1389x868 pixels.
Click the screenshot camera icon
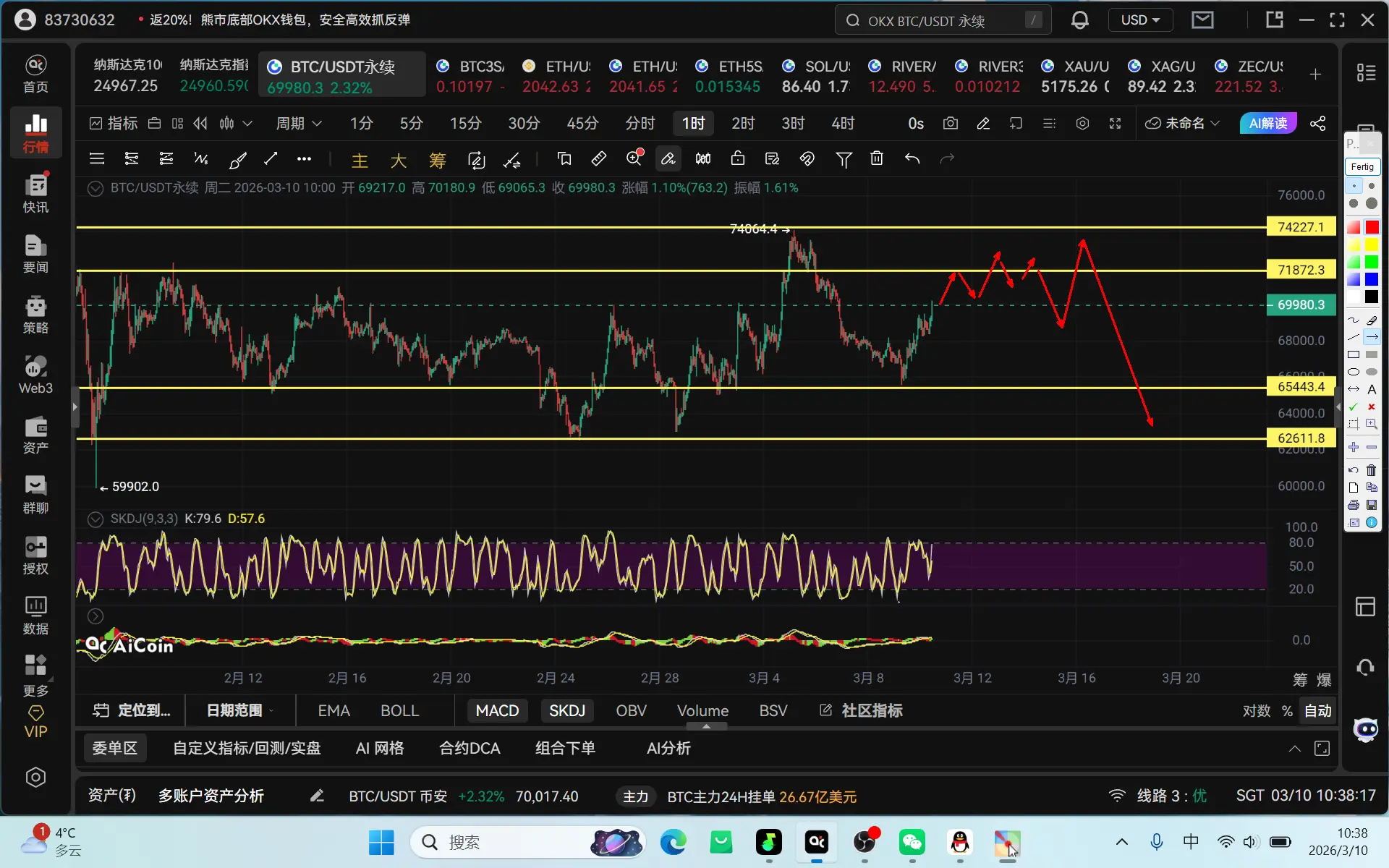[951, 124]
